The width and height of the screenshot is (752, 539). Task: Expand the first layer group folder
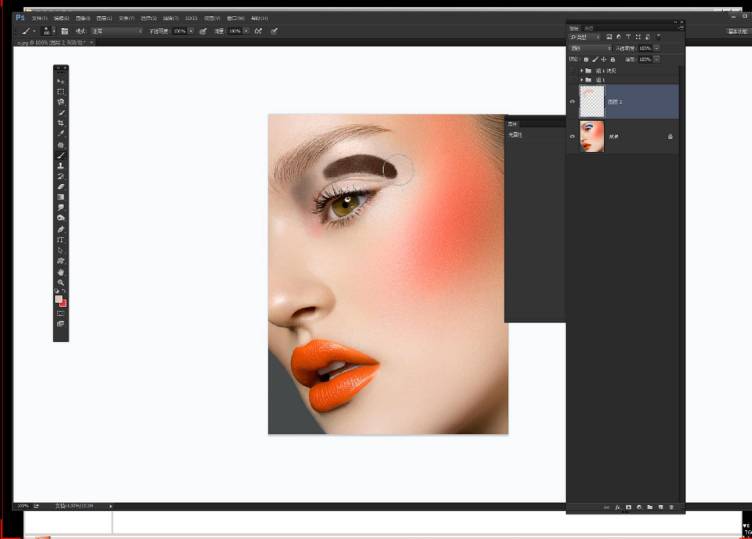[582, 71]
